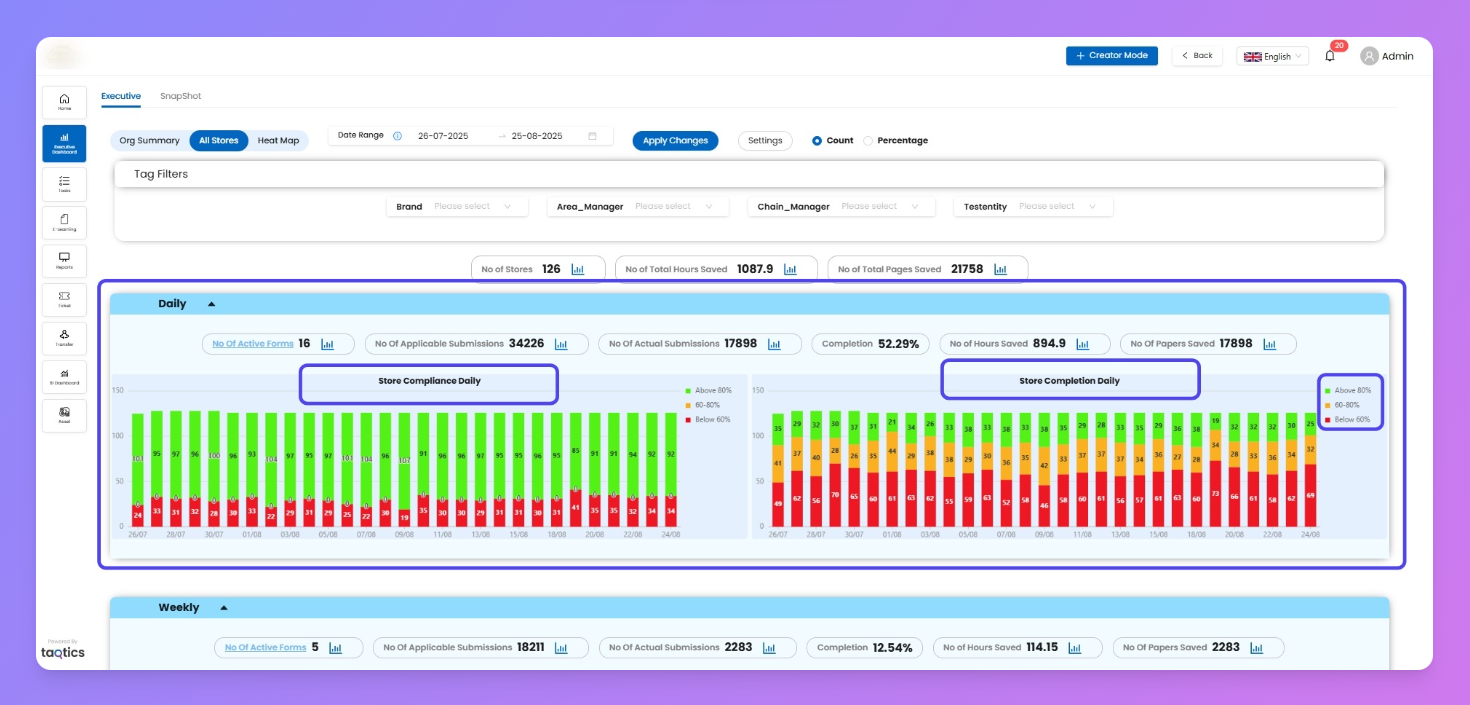Screen dimensions: 1470x705
Task: Open Tasks icon in sidebar
Action: (x=64, y=184)
